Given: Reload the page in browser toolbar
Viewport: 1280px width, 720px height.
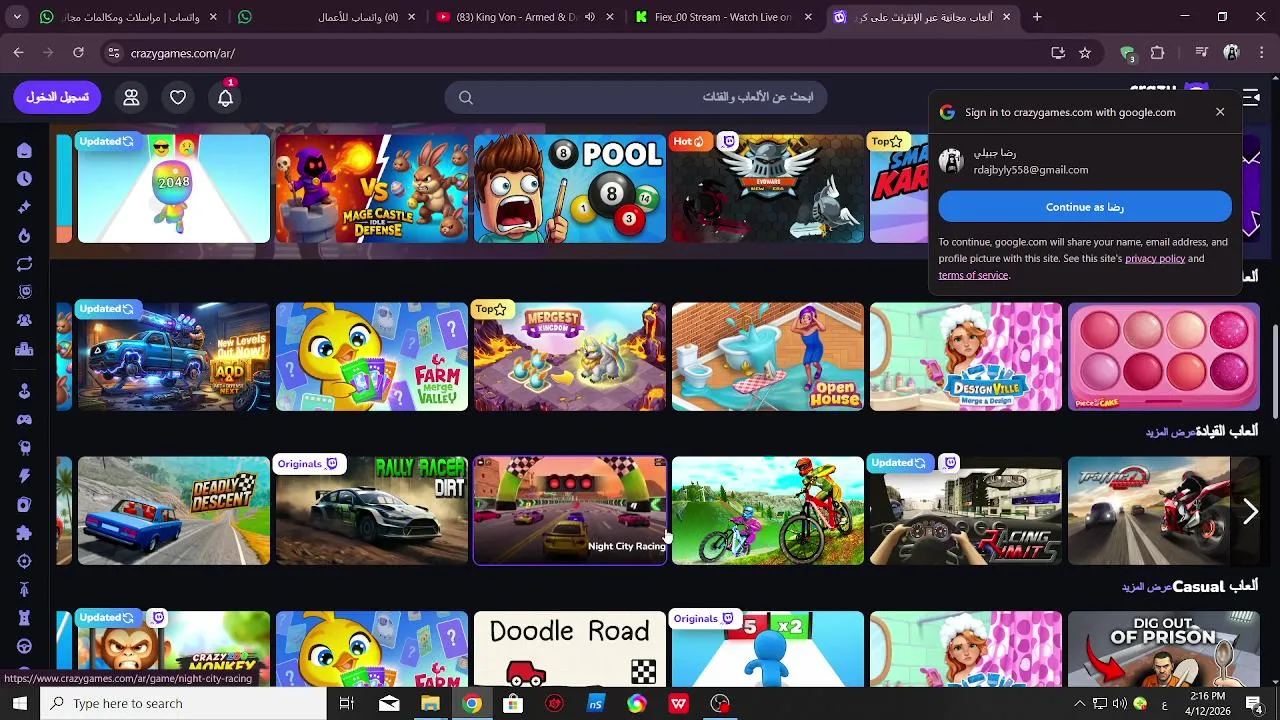Looking at the screenshot, I should pos(78,53).
